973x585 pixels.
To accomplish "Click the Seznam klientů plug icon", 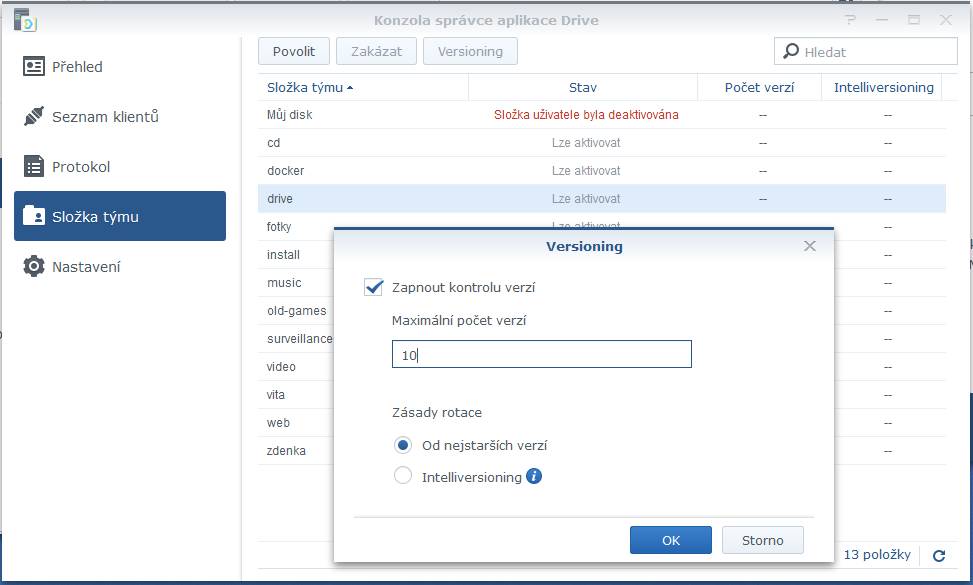I will point(34,117).
